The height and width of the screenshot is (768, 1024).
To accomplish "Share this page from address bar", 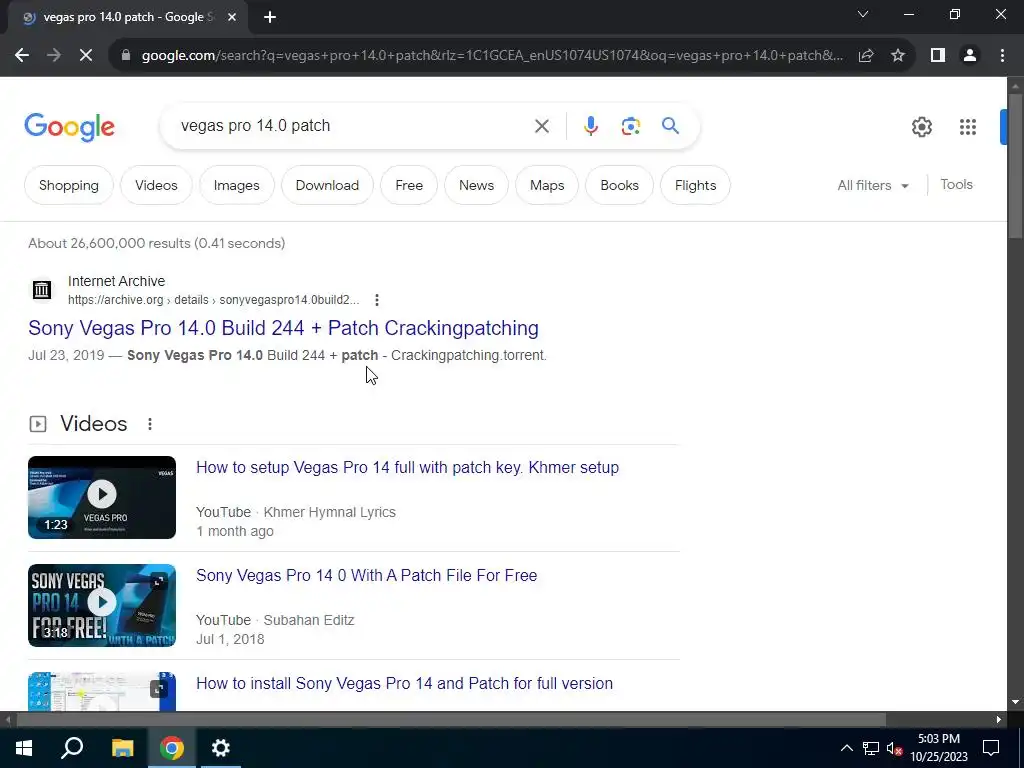I will click(866, 56).
